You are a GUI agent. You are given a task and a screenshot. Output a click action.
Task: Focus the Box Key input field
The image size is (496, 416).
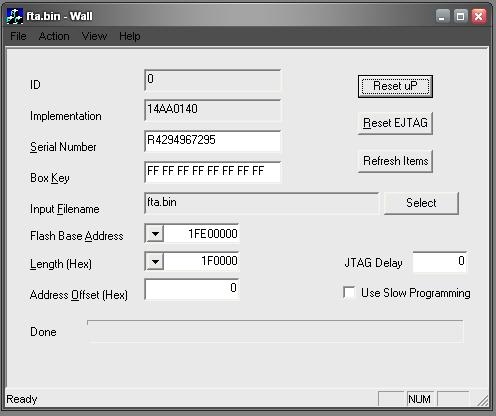coord(213,172)
